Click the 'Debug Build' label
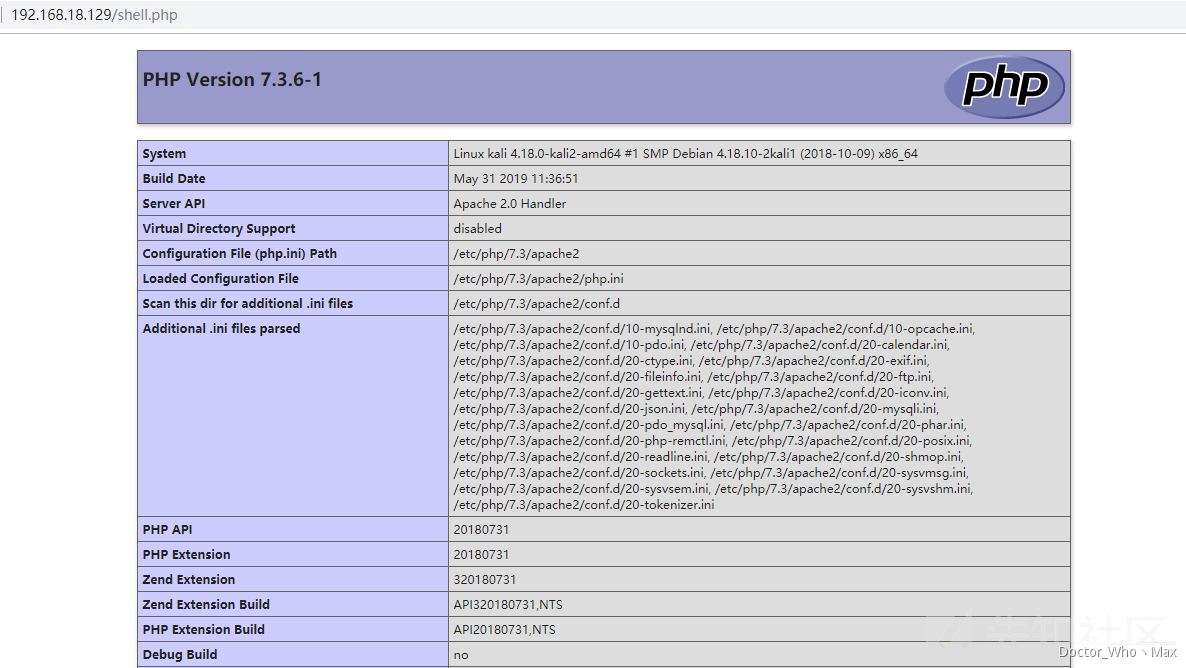This screenshot has width=1186, height=668. [x=180, y=654]
